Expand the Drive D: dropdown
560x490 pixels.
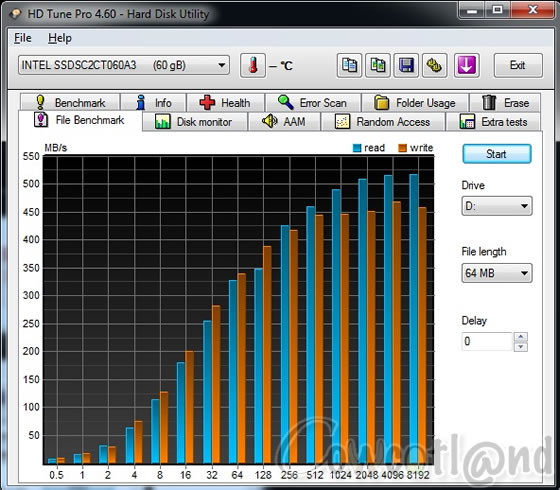(x=497, y=206)
